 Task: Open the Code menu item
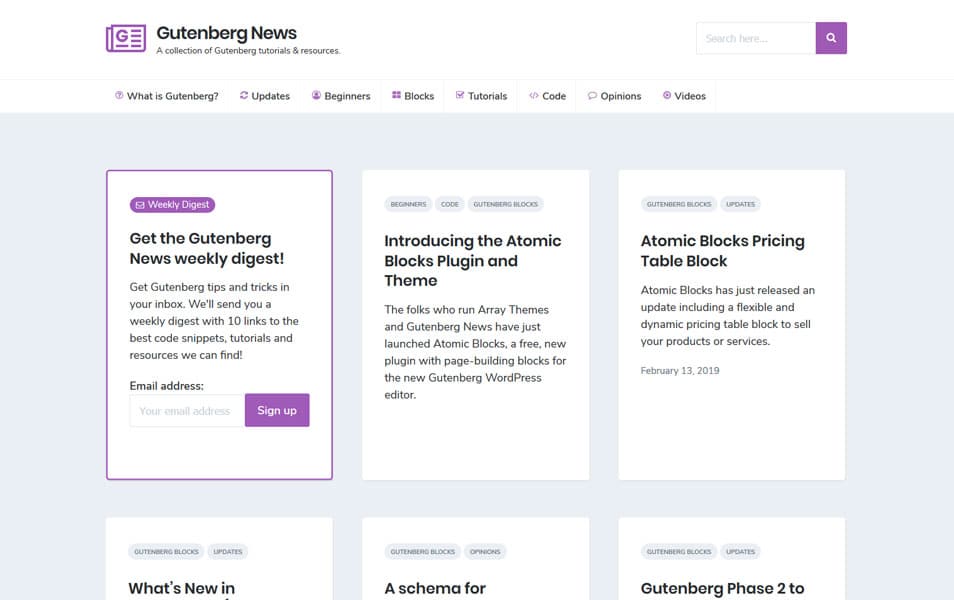pyautogui.click(x=548, y=96)
